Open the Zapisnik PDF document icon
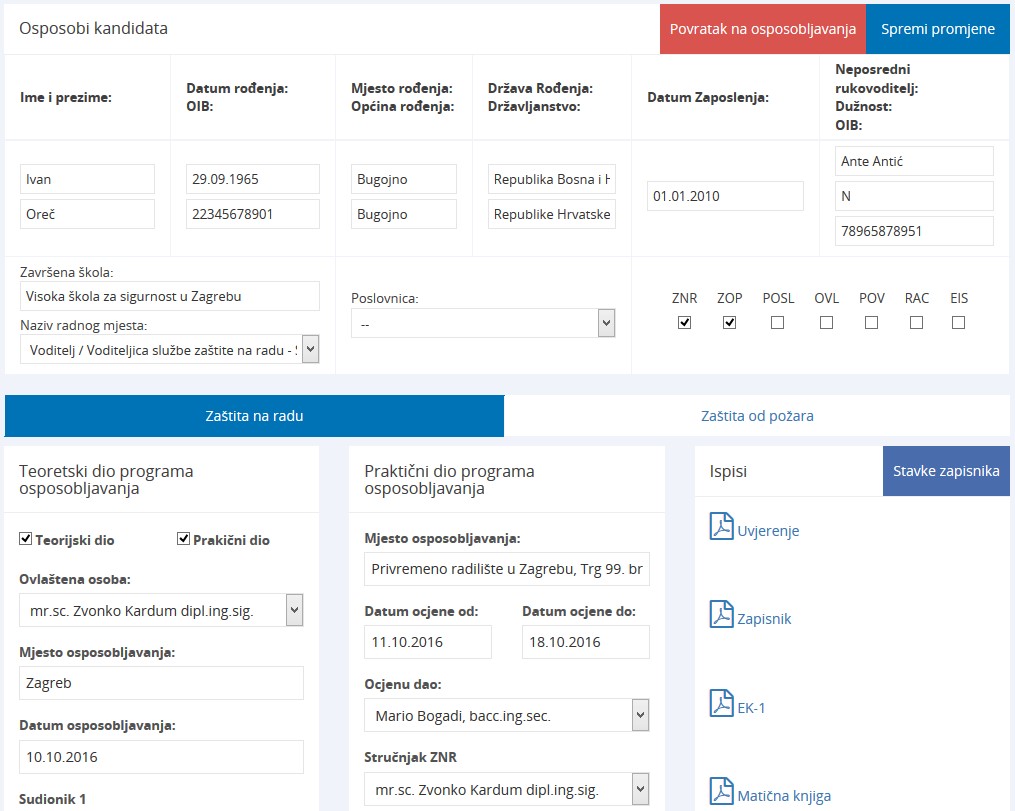This screenshot has width=1015, height=811. (721, 614)
